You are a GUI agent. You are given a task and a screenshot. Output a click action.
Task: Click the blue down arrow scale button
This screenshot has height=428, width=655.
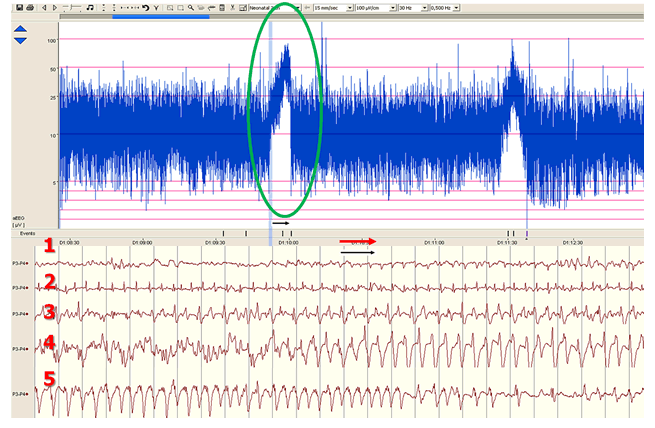[21, 41]
